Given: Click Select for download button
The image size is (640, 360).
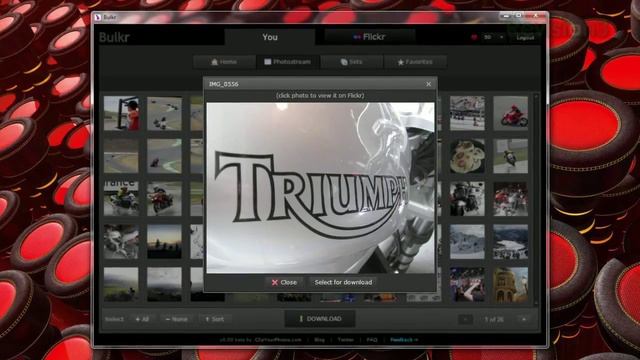Looking at the screenshot, I should click(343, 282).
